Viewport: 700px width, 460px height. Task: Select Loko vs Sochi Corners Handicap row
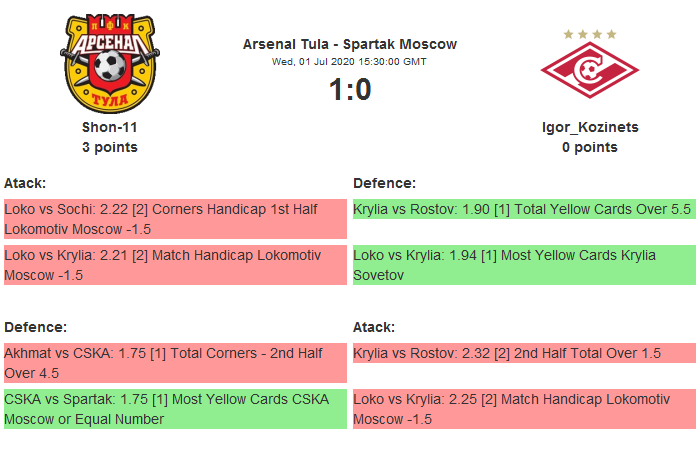click(174, 219)
